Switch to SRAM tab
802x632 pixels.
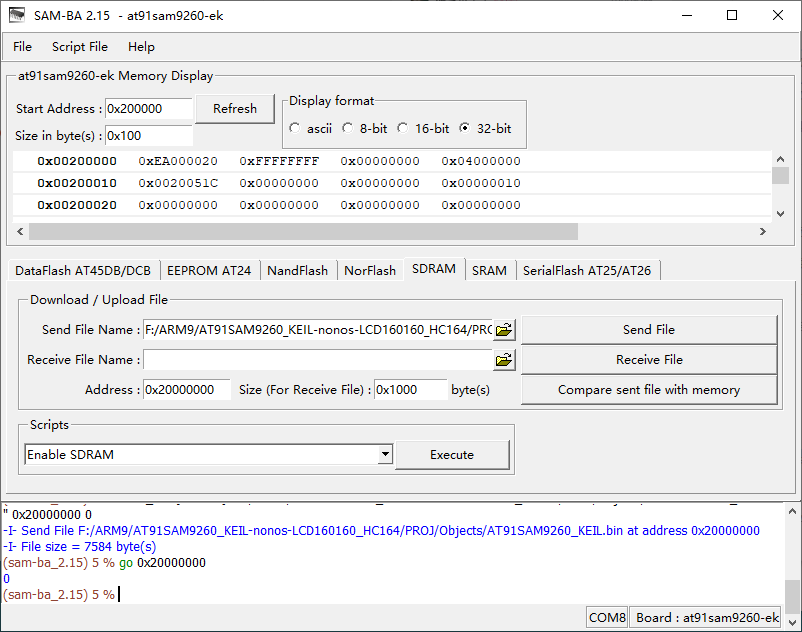pyautogui.click(x=489, y=270)
